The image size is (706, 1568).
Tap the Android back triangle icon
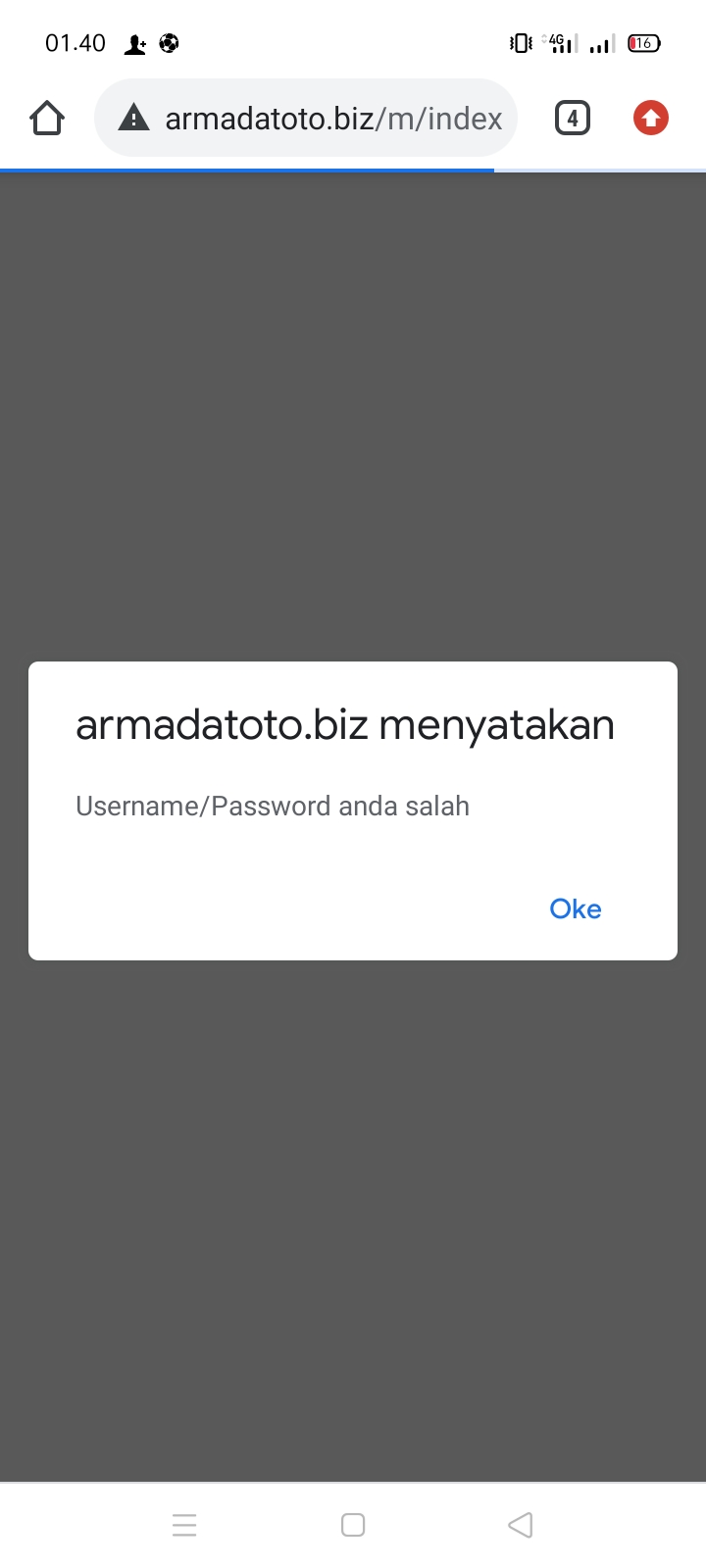(x=521, y=1525)
